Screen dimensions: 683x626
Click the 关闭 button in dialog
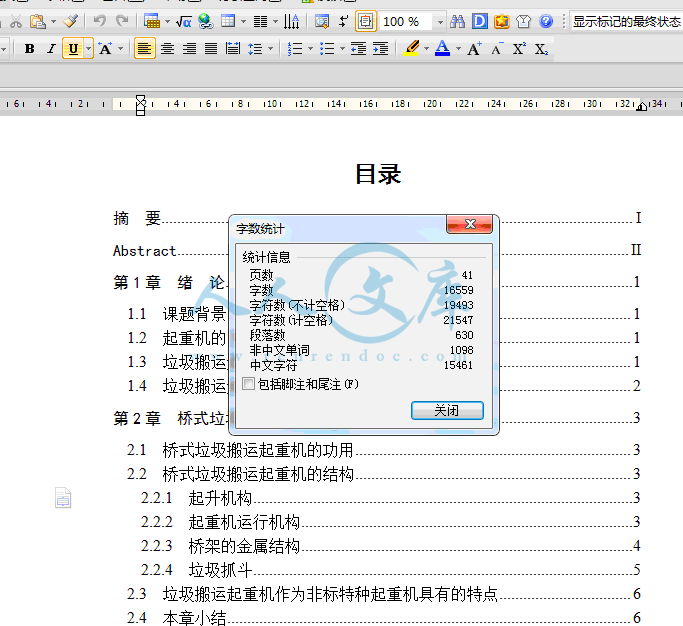(x=447, y=411)
